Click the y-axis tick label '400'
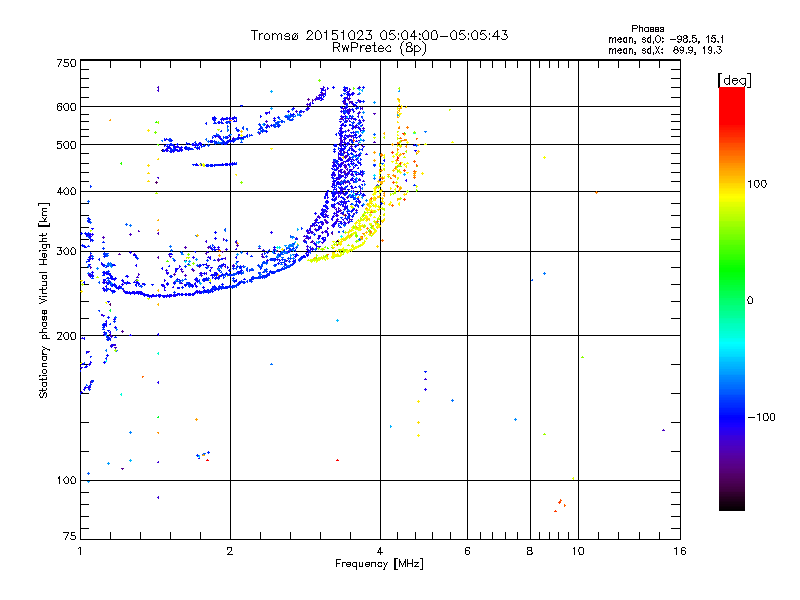The width and height of the screenshot is (800, 600). pos(66,191)
